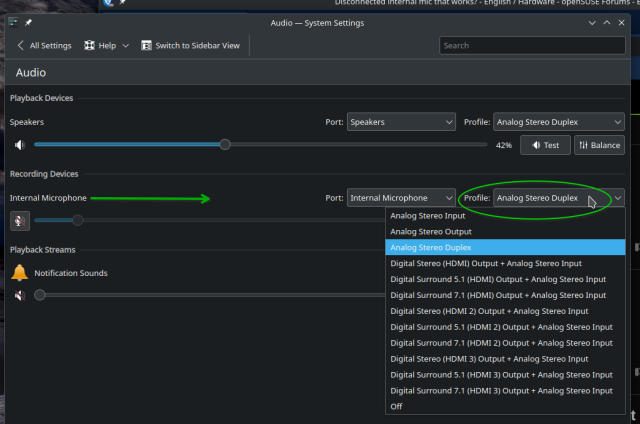Screen dimensions: 640x424
Task: Open the Speakers Port dropdown
Action: coord(402,122)
